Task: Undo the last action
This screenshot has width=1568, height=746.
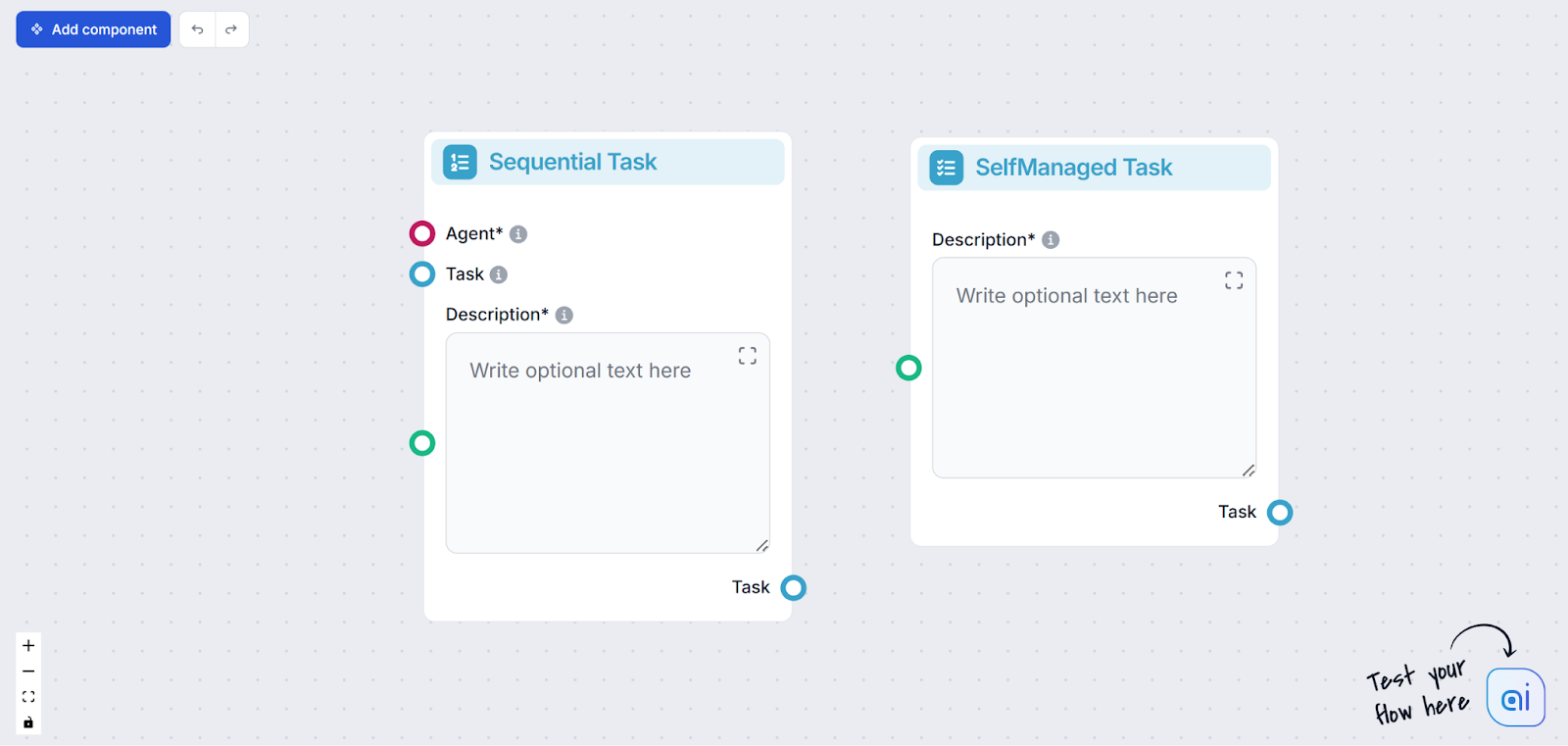Action: coord(198,29)
